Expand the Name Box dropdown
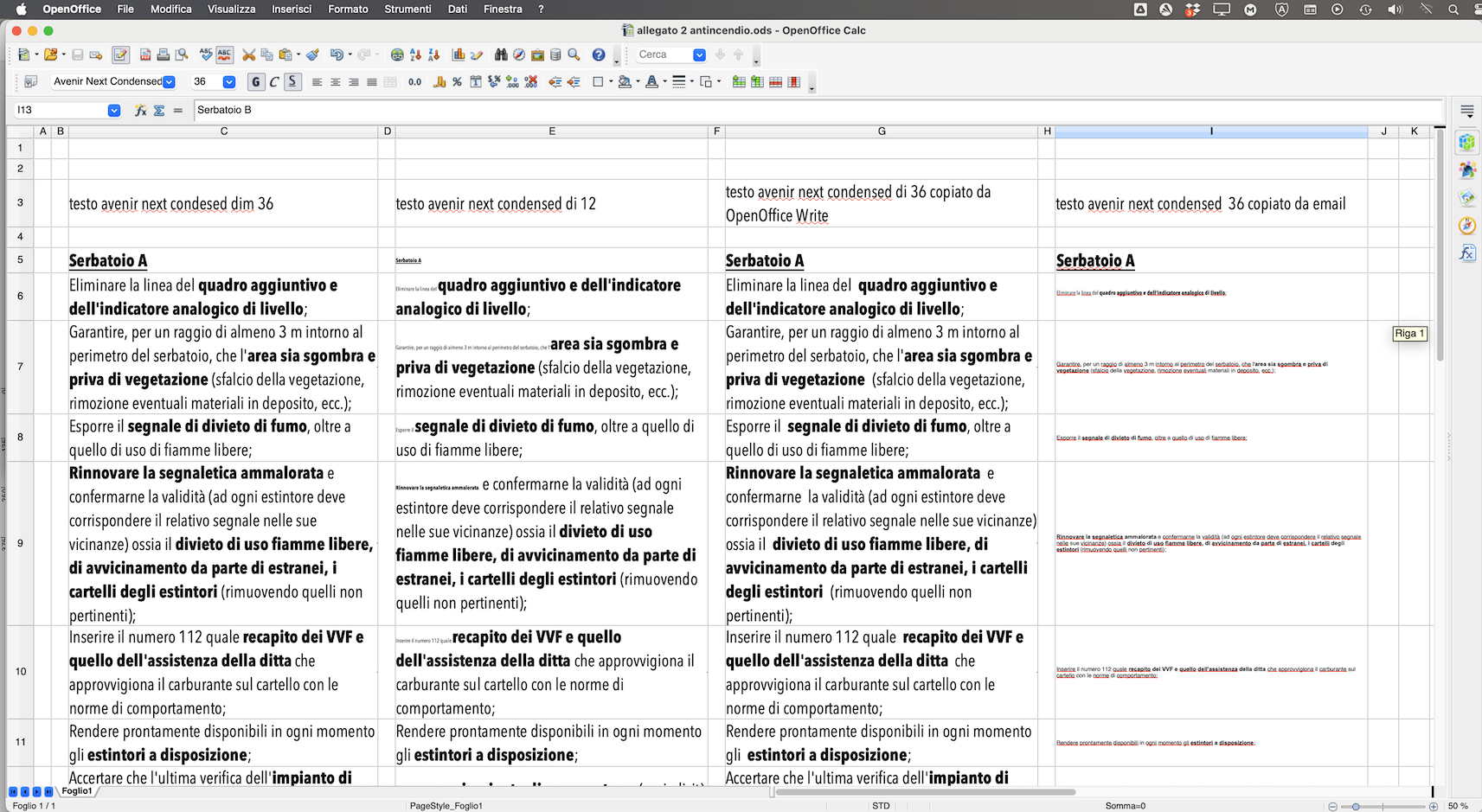 coord(113,110)
